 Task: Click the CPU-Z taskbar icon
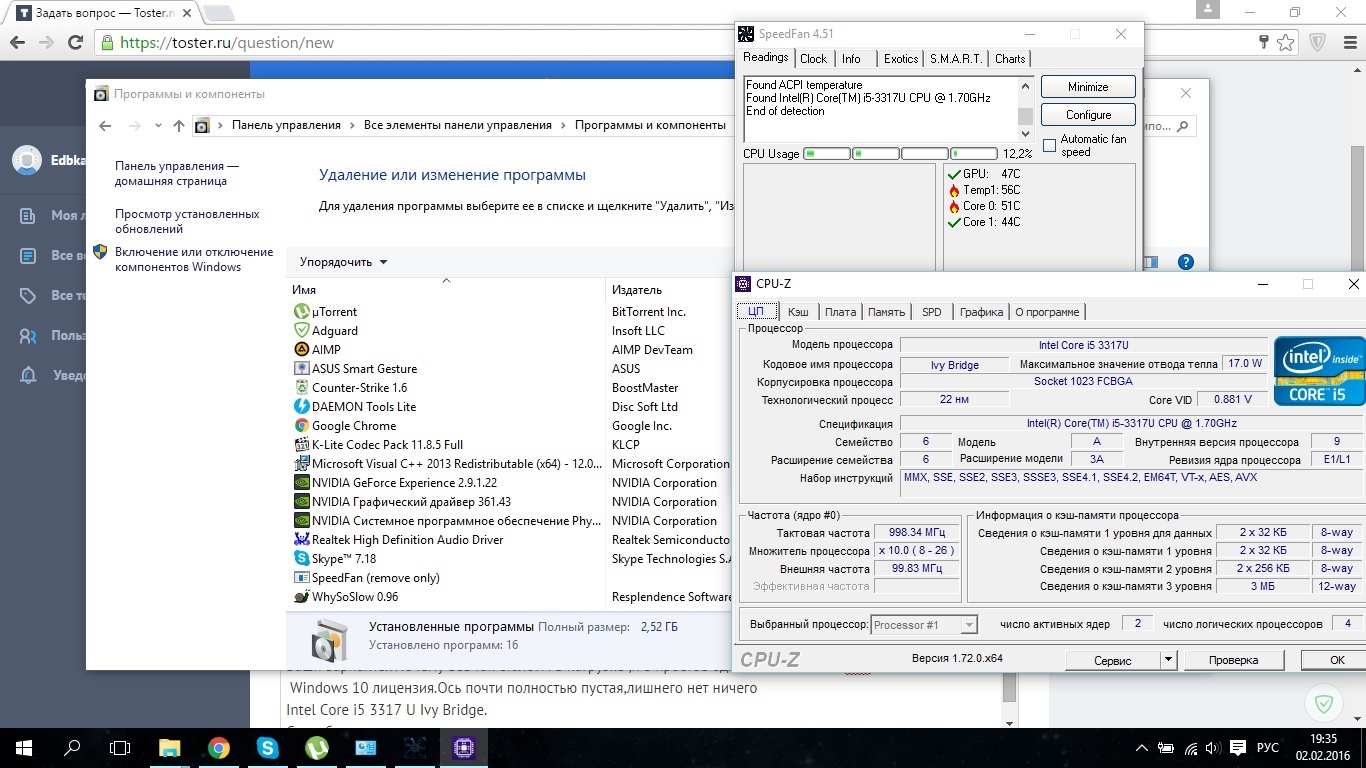click(464, 748)
